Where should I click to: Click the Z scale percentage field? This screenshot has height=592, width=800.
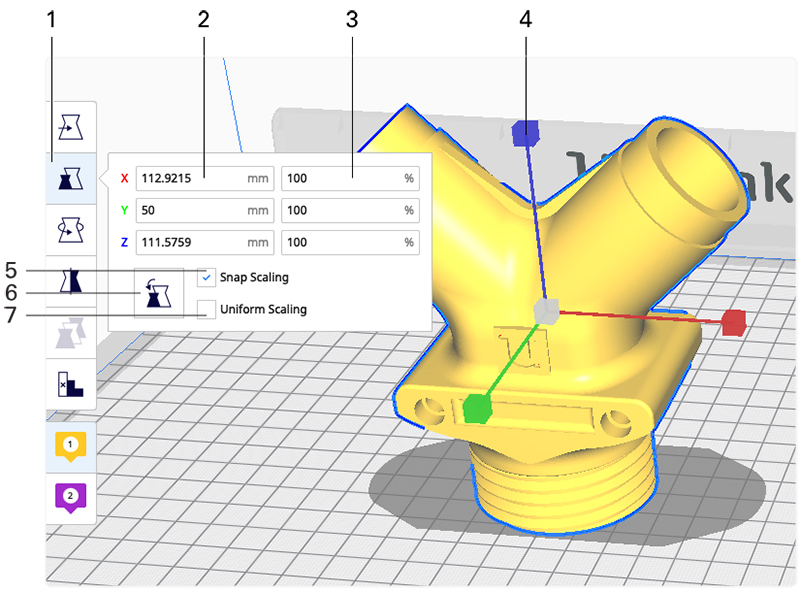click(x=340, y=243)
